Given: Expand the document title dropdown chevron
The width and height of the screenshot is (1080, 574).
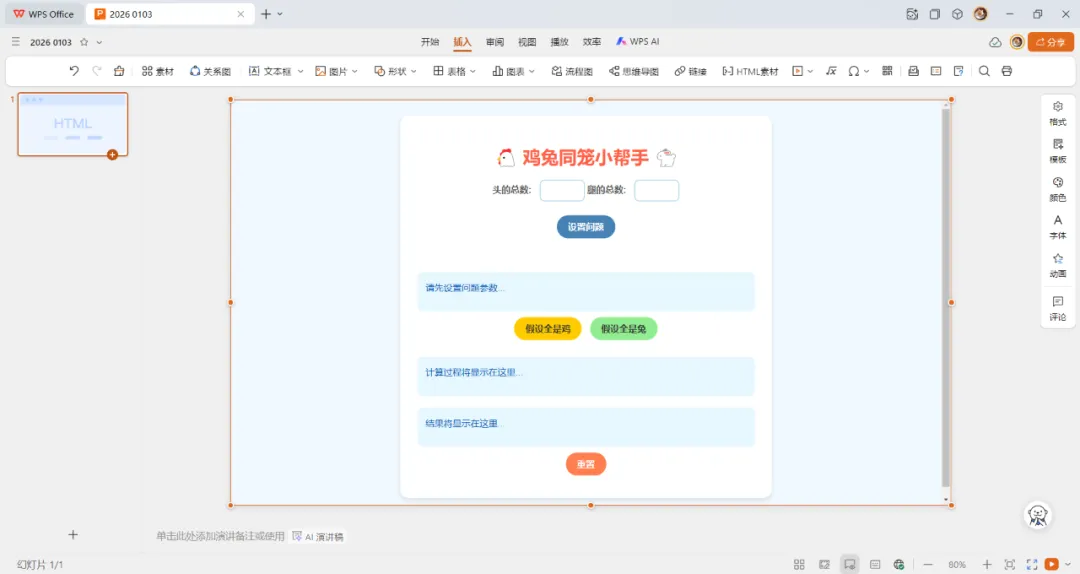Looking at the screenshot, I should (99, 42).
